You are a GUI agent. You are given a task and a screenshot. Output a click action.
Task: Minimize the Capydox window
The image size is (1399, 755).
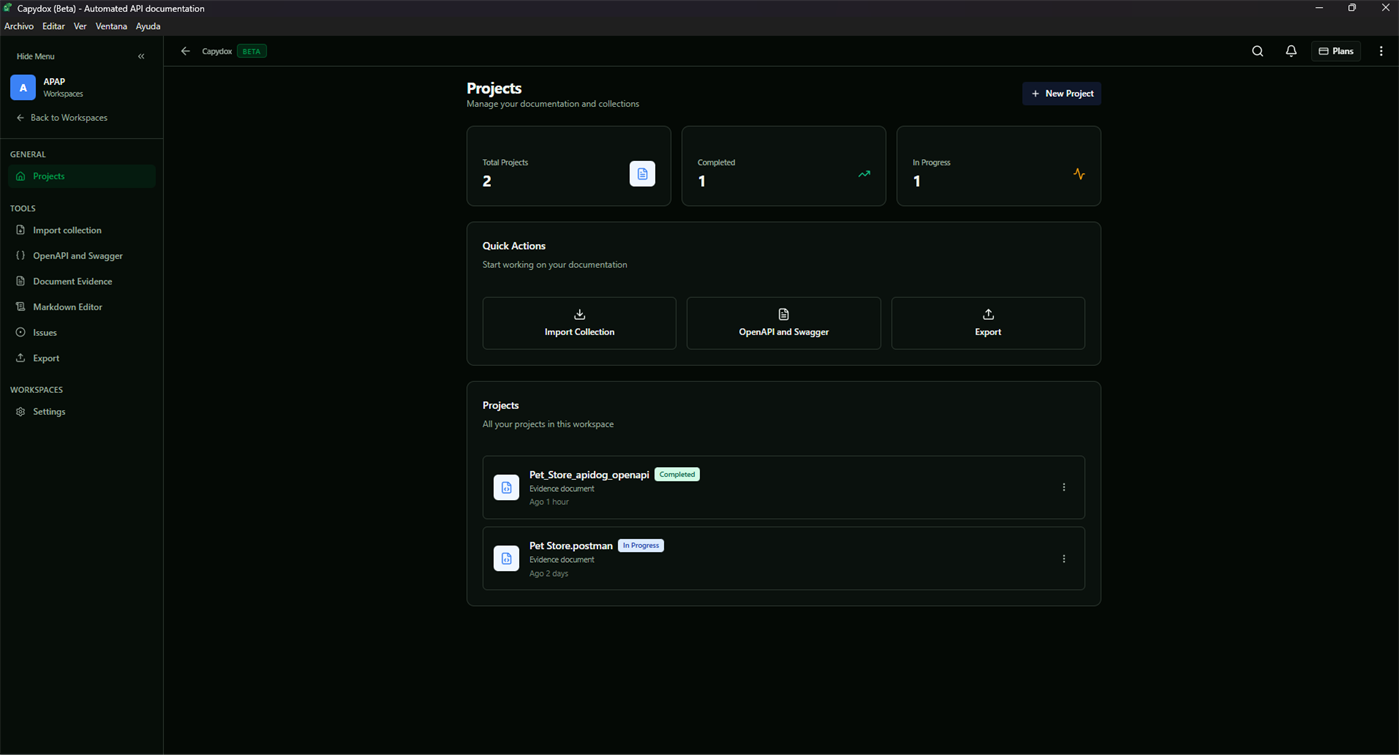click(1319, 8)
